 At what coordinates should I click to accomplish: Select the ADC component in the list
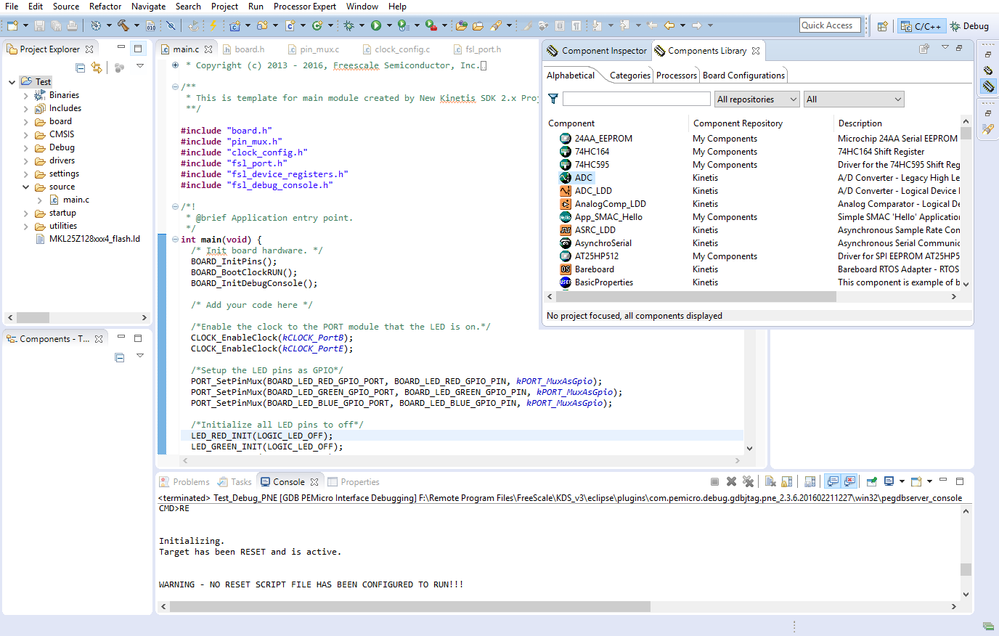[x=584, y=178]
